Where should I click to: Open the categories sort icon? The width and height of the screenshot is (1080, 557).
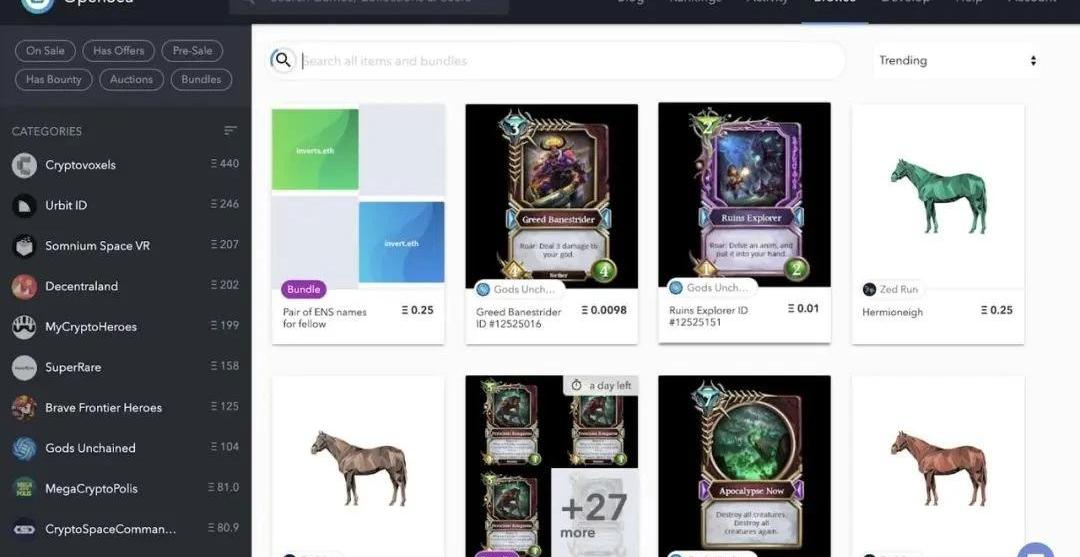(x=230, y=131)
